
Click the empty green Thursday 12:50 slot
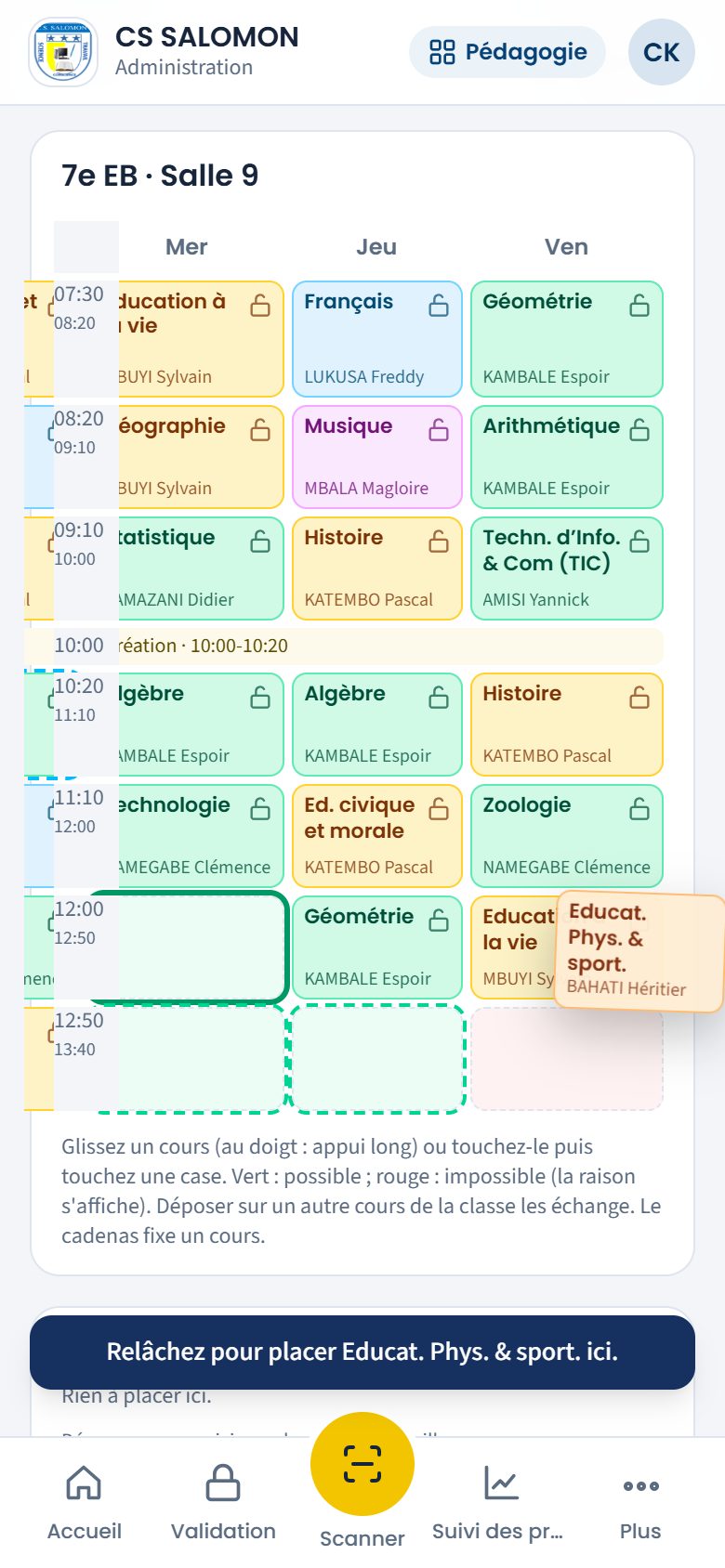coord(376,1059)
